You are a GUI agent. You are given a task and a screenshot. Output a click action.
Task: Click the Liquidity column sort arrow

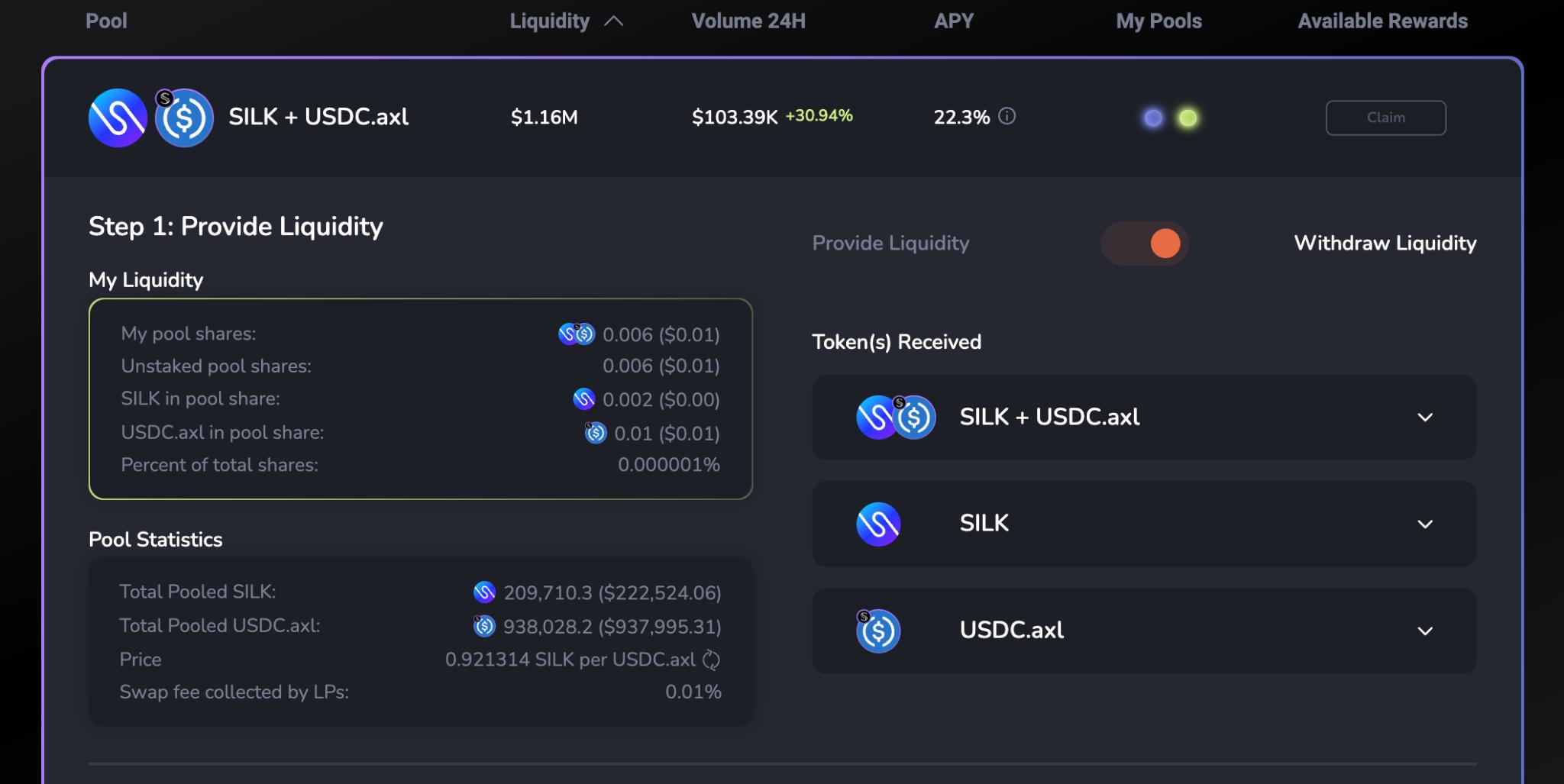614,21
